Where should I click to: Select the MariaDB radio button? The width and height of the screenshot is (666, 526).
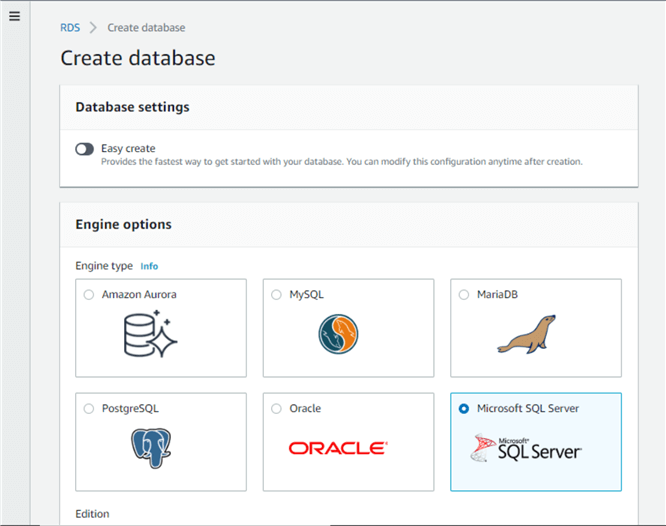(464, 295)
